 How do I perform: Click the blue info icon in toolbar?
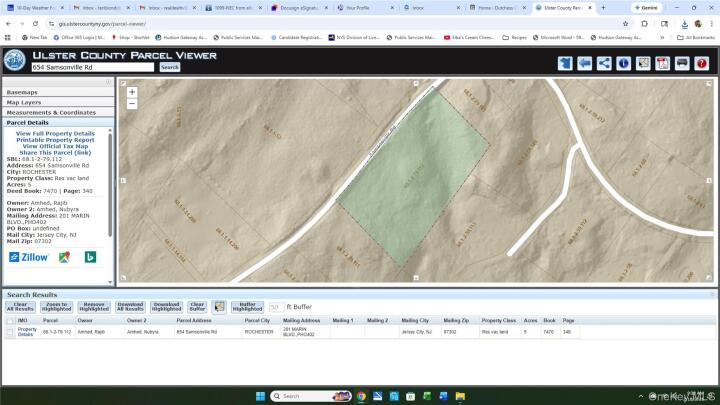(x=624, y=63)
